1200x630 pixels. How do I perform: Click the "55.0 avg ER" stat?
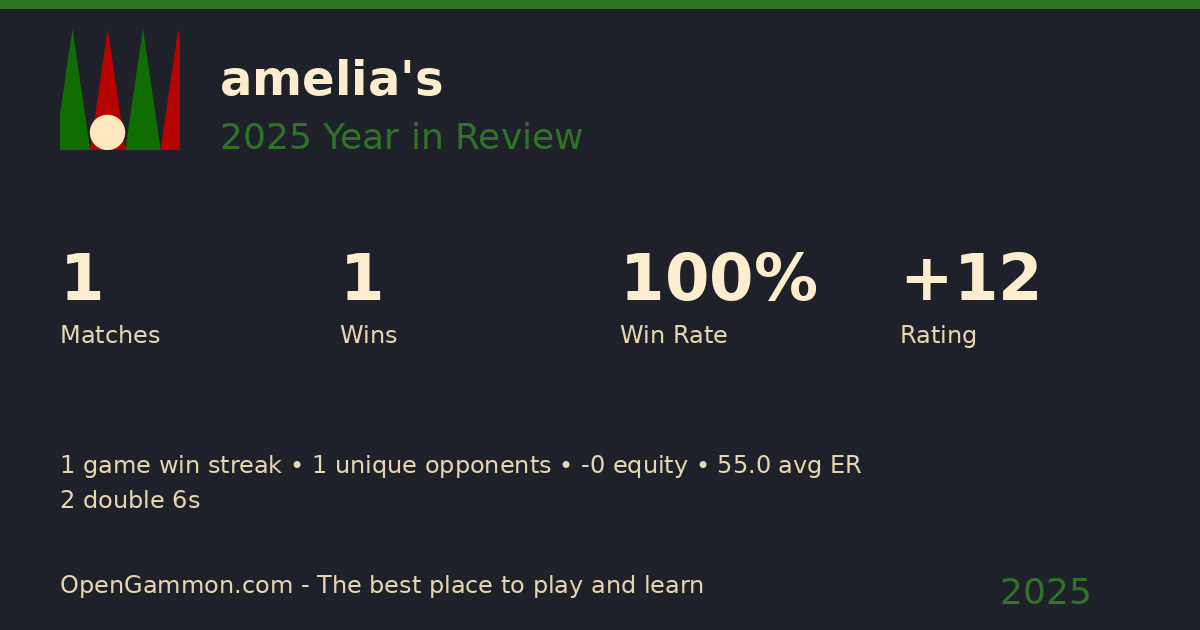(789, 466)
